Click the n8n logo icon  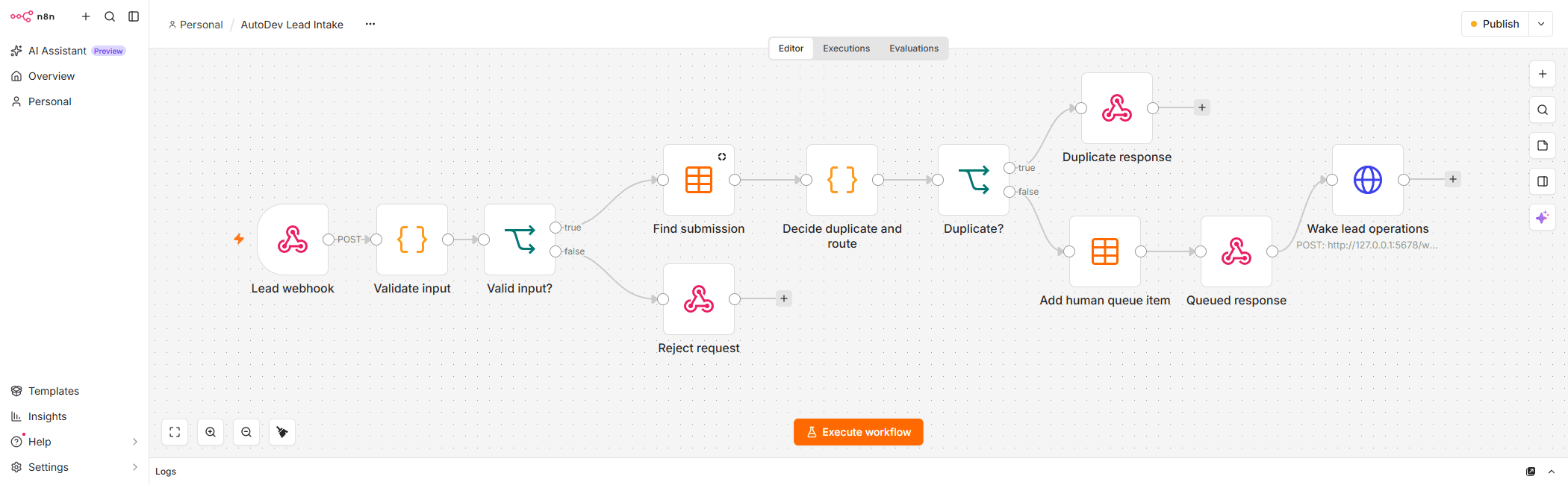pyautogui.click(x=22, y=16)
